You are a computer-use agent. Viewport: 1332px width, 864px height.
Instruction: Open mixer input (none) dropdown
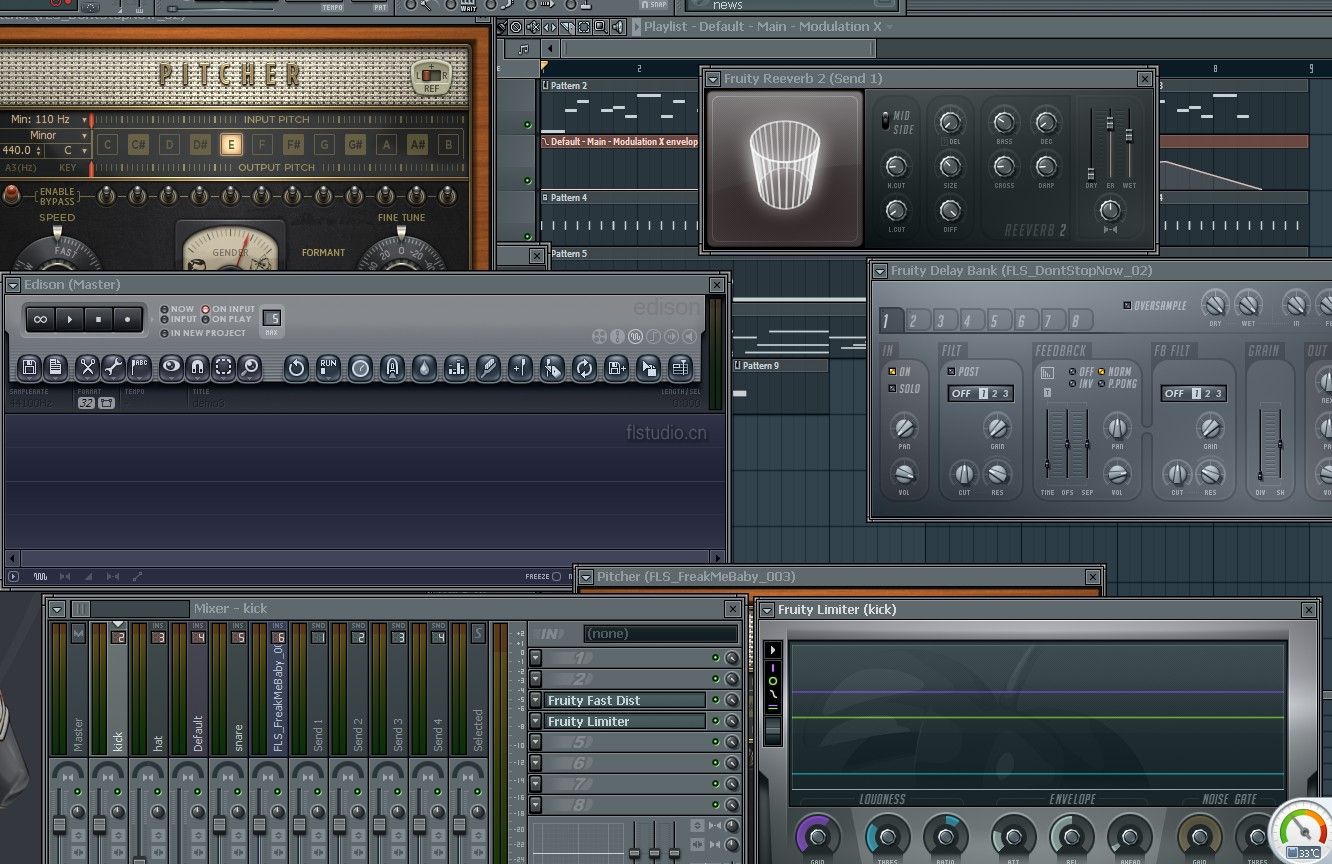pyautogui.click(x=660, y=633)
